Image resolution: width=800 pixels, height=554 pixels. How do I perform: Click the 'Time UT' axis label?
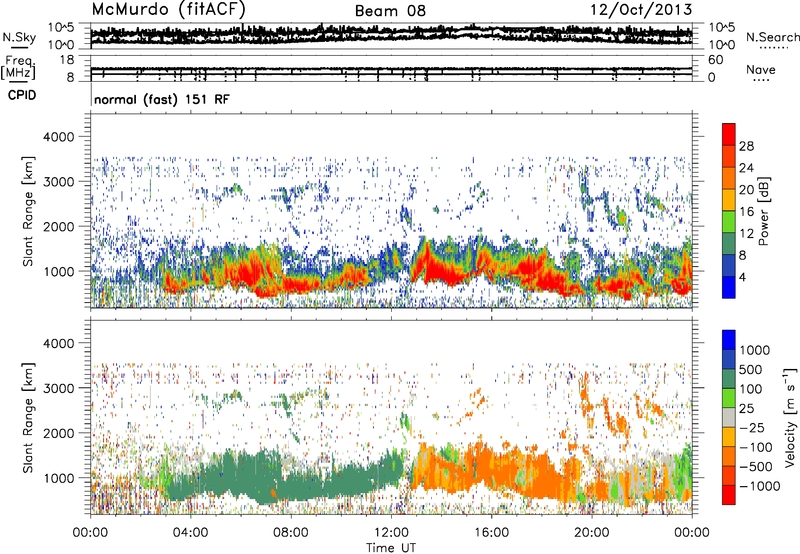391,547
